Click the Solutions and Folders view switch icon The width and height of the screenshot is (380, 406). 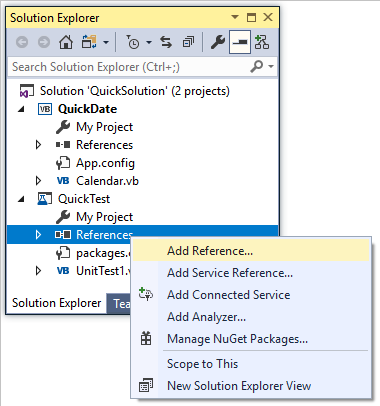click(x=89, y=42)
